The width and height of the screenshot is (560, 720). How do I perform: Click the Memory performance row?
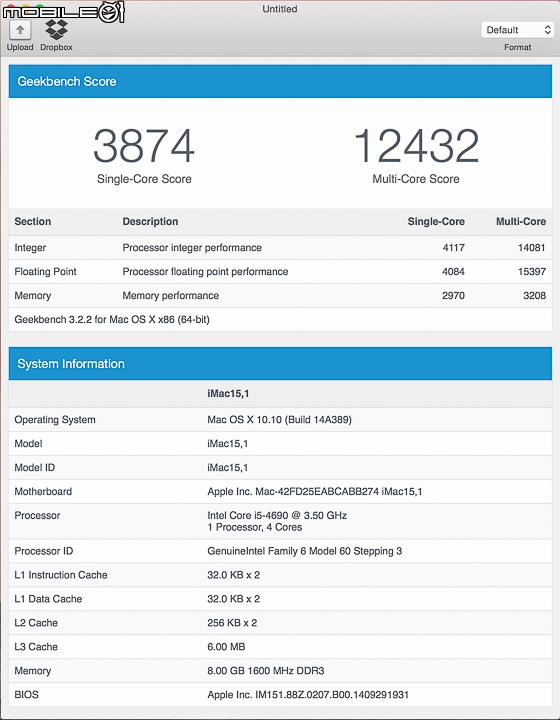tap(280, 295)
